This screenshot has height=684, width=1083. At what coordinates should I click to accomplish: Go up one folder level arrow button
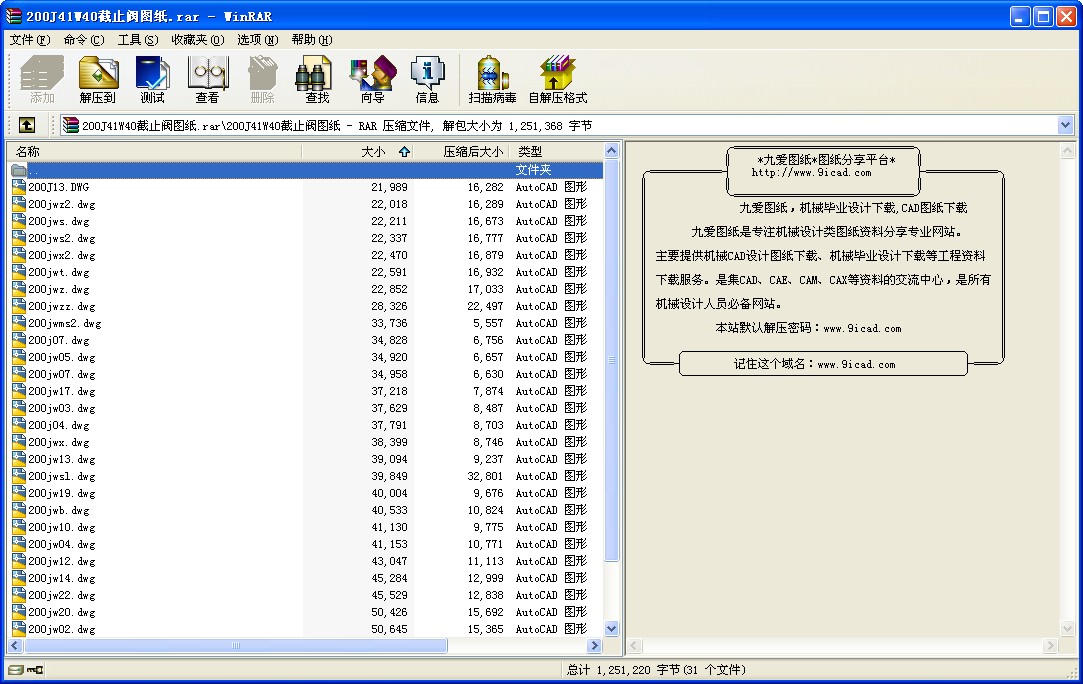tap(26, 125)
